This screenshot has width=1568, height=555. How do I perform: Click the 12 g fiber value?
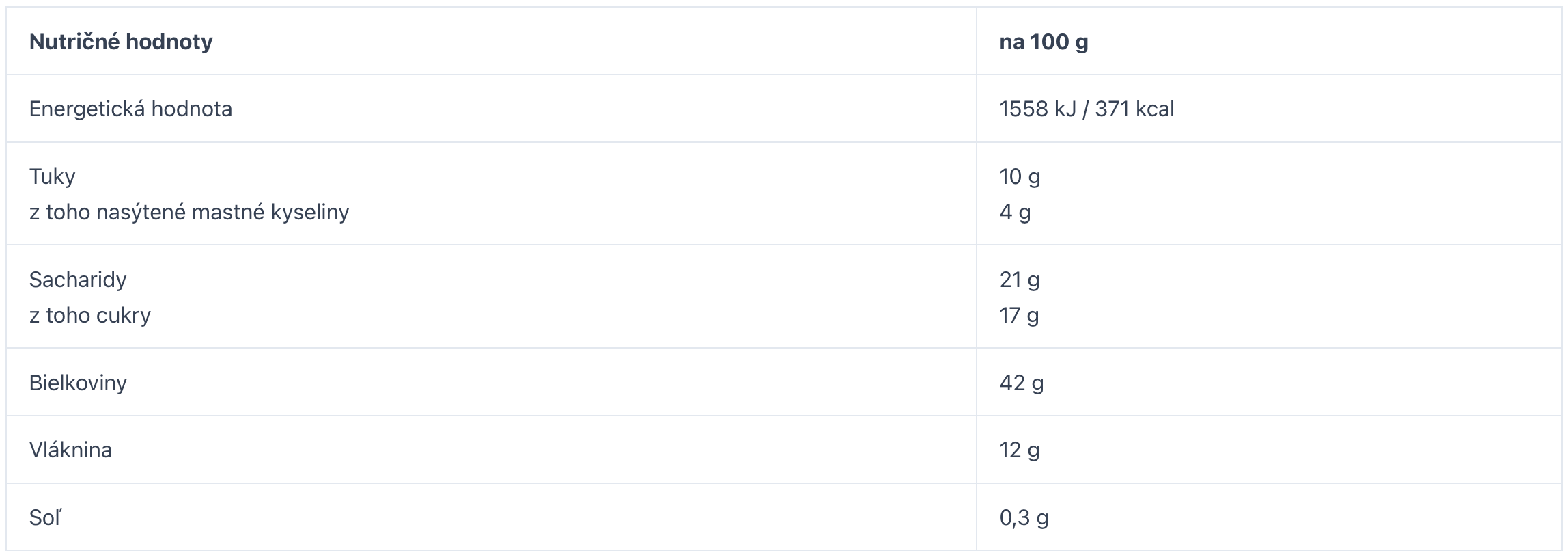click(1020, 450)
